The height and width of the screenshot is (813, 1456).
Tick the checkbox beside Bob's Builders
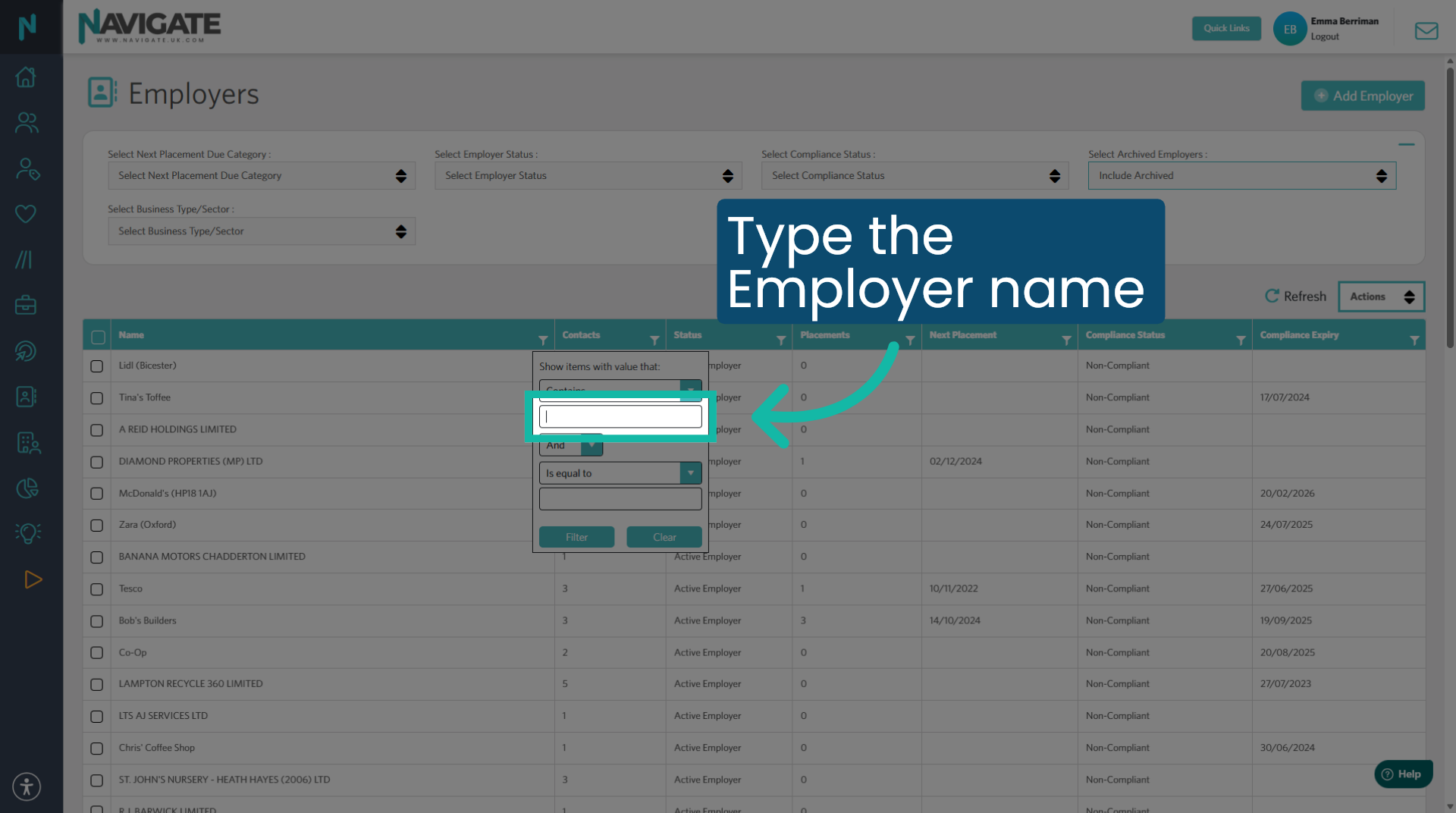point(96,621)
